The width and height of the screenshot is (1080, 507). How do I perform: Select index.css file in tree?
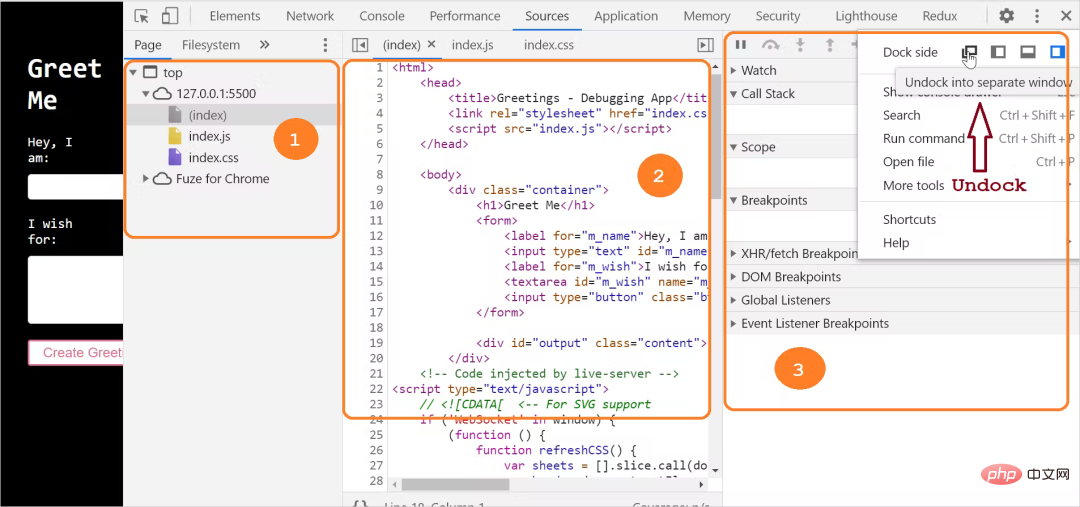[x=214, y=158]
